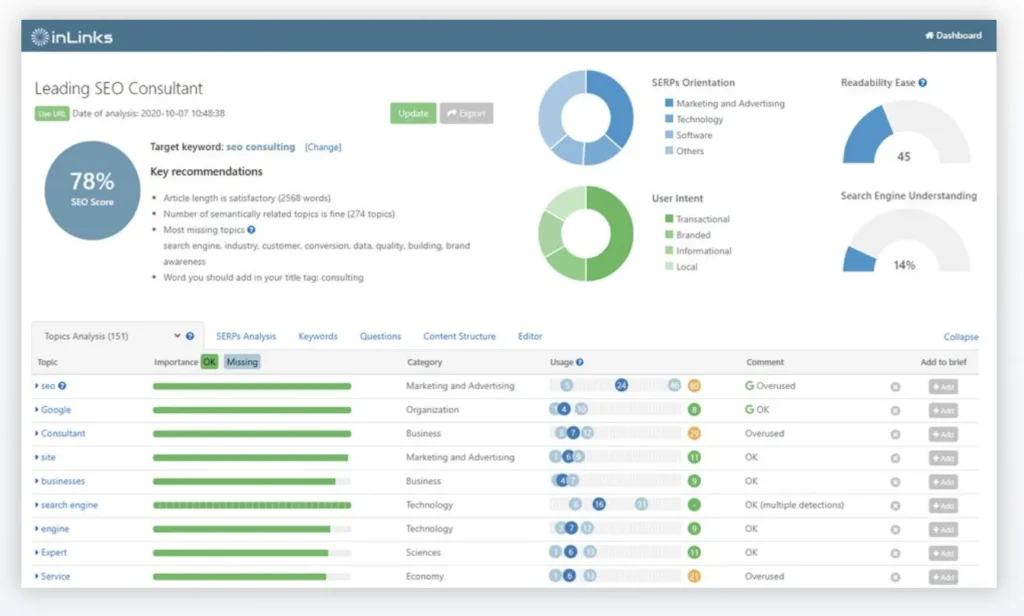Viewport: 1024px width, 616px height.
Task: Click the Change target keyword link
Action: [x=323, y=147]
